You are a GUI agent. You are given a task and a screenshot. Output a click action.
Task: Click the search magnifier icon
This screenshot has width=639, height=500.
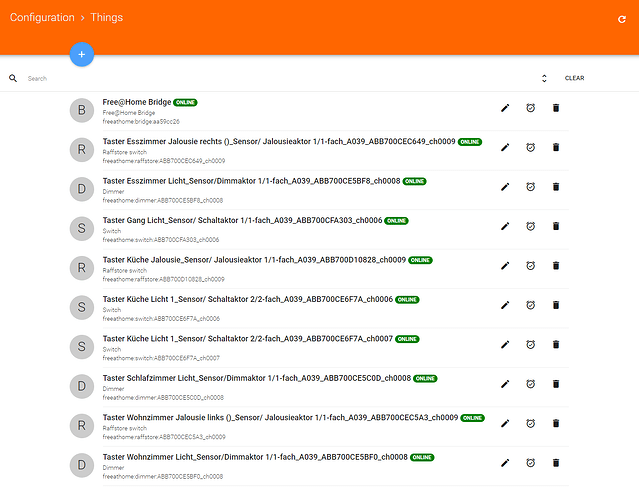point(13,78)
